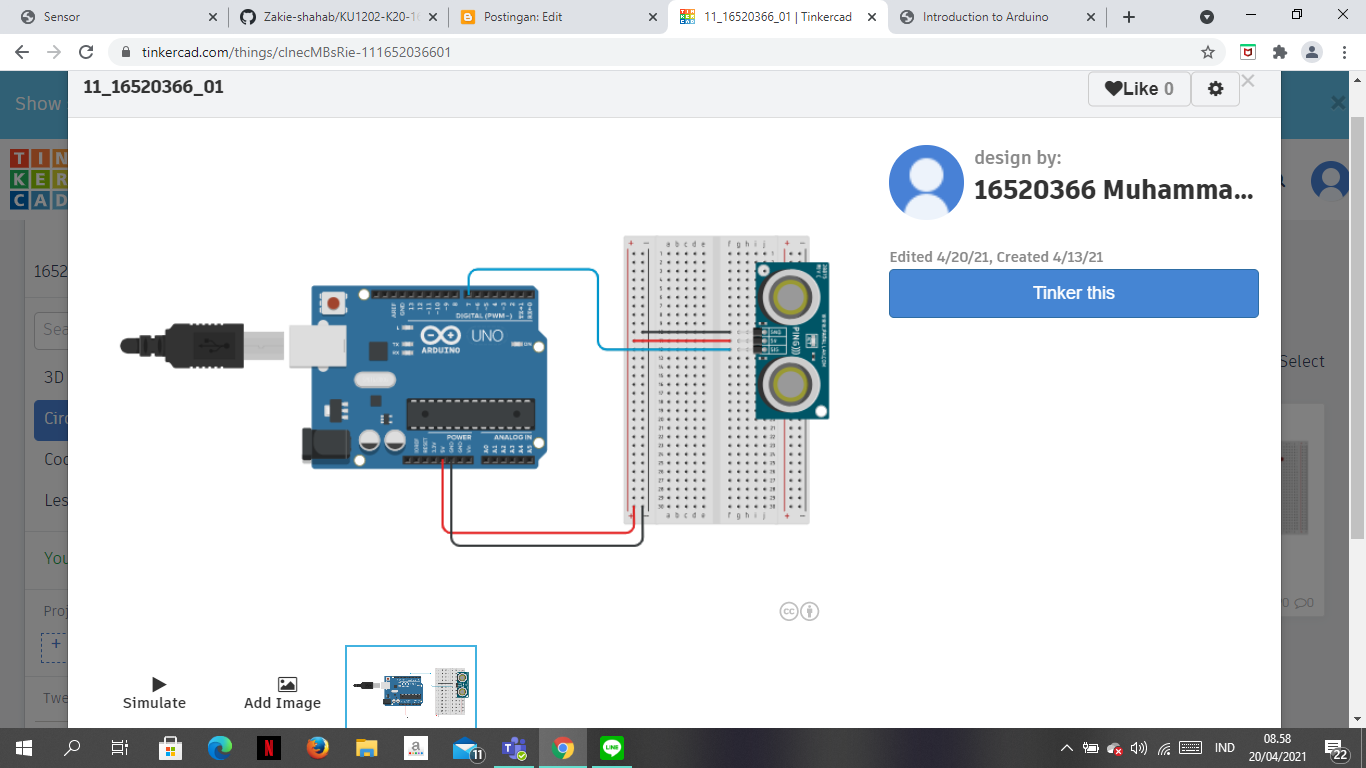Screen dimensions: 1366x768
Task: Close the design modal with X
Action: pos(1247,82)
